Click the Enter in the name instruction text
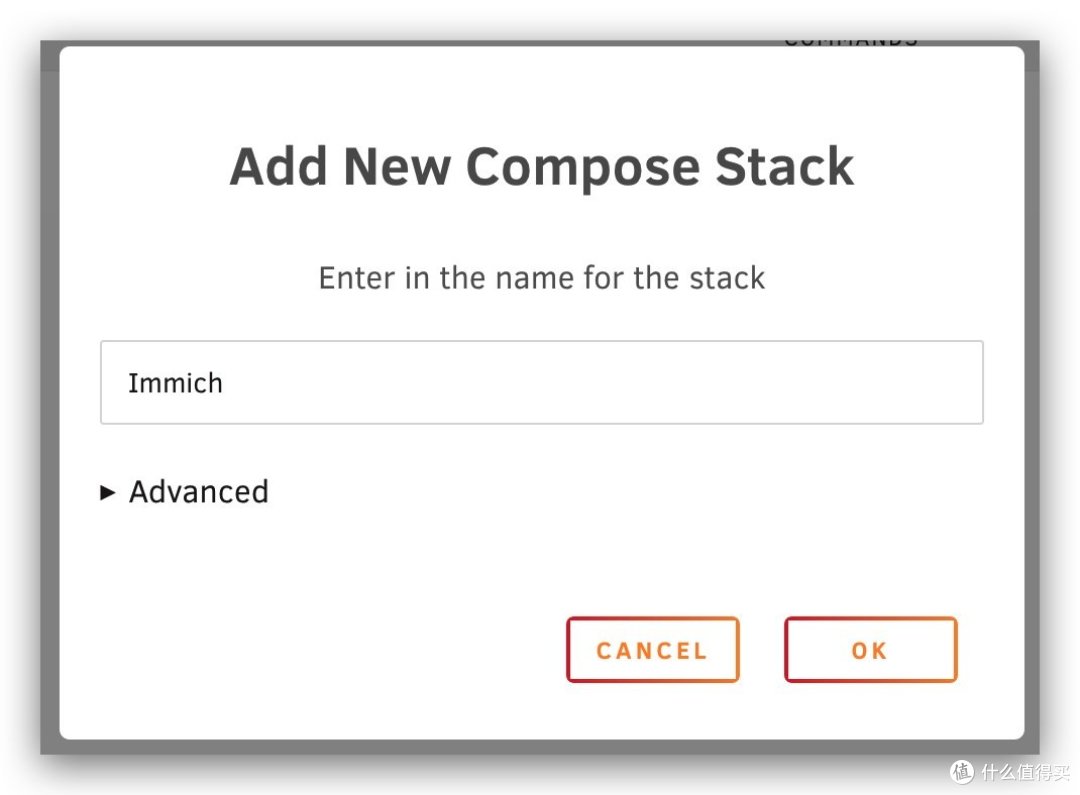 [540, 277]
